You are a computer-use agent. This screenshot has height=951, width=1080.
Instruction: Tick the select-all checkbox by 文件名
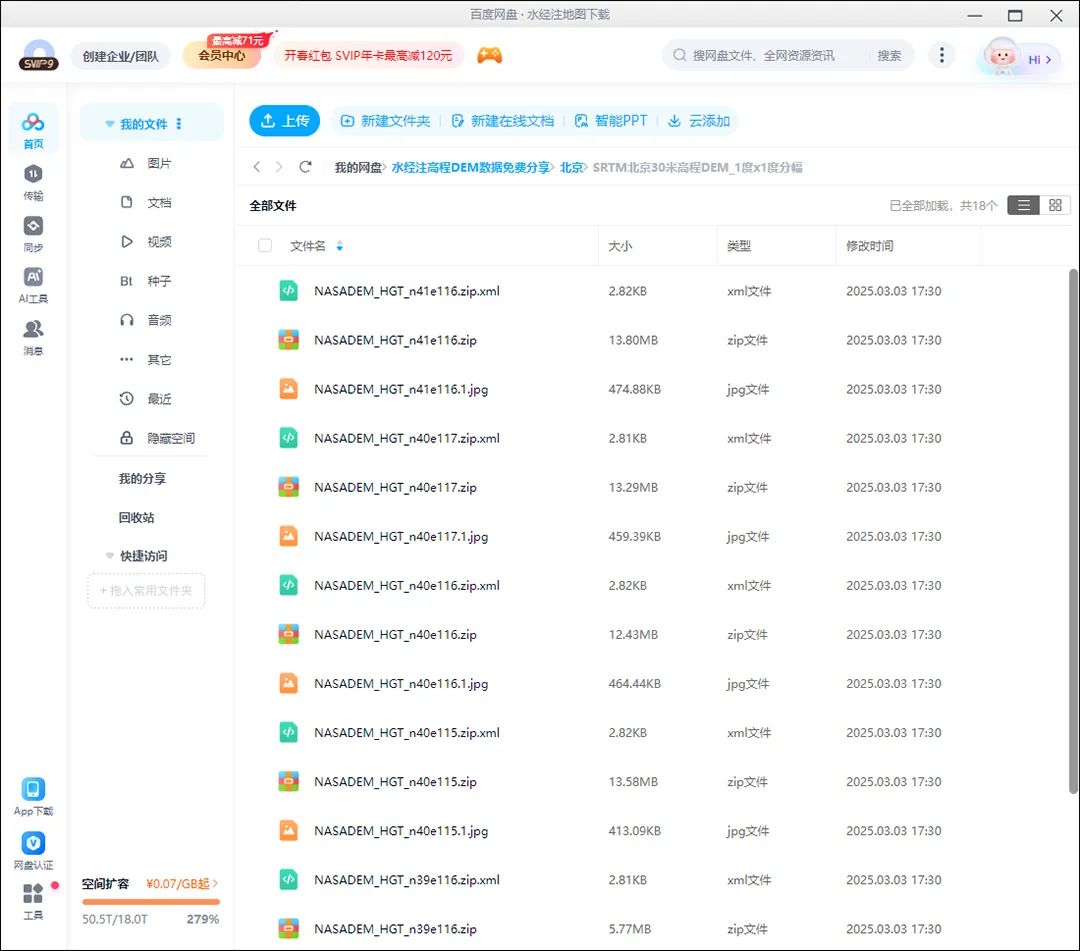coord(264,245)
